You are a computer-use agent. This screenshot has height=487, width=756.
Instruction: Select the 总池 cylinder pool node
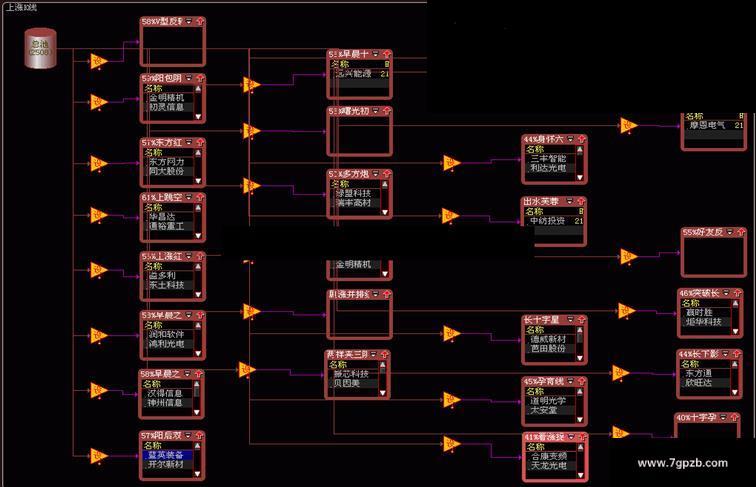coord(40,48)
